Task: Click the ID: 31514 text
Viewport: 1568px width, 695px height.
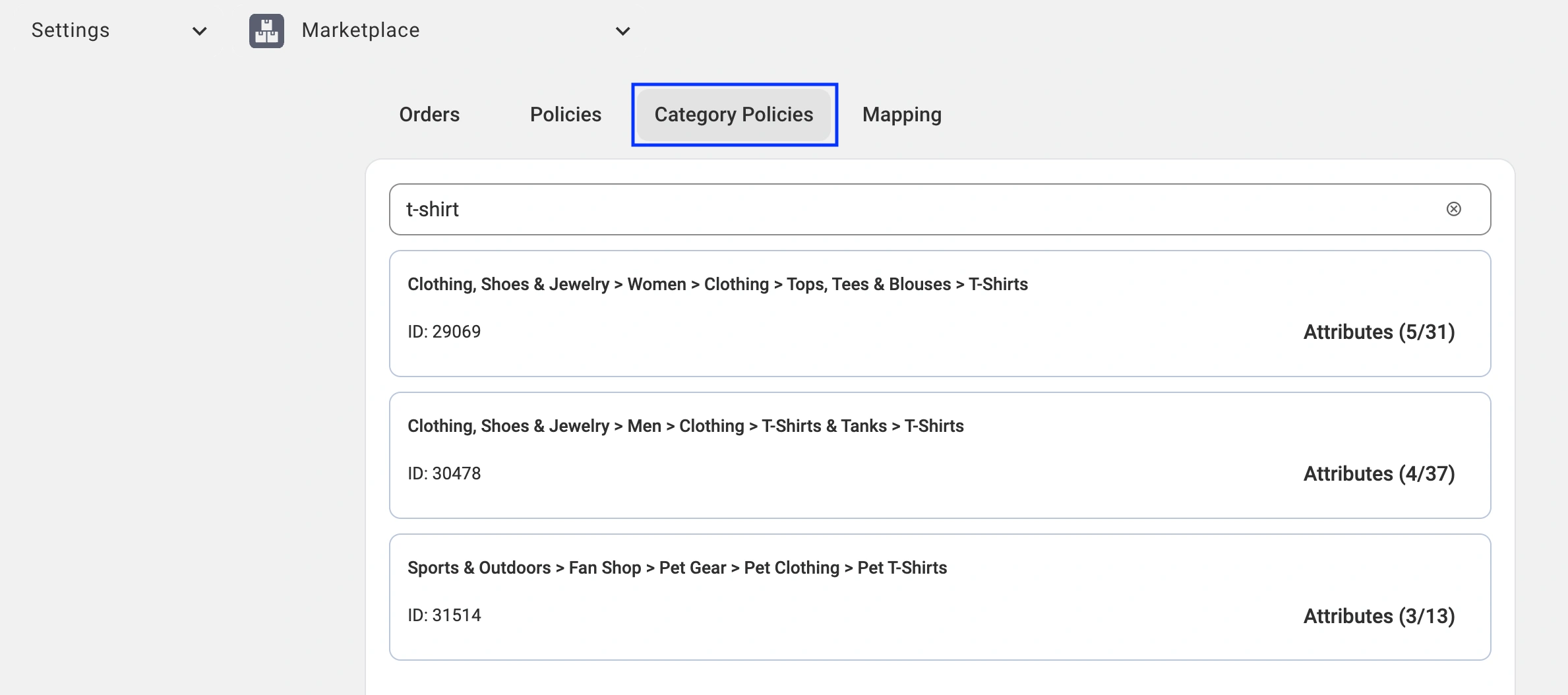Action: point(444,615)
